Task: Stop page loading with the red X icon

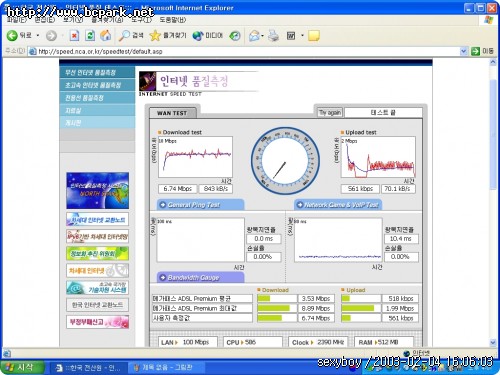Action: point(74,35)
